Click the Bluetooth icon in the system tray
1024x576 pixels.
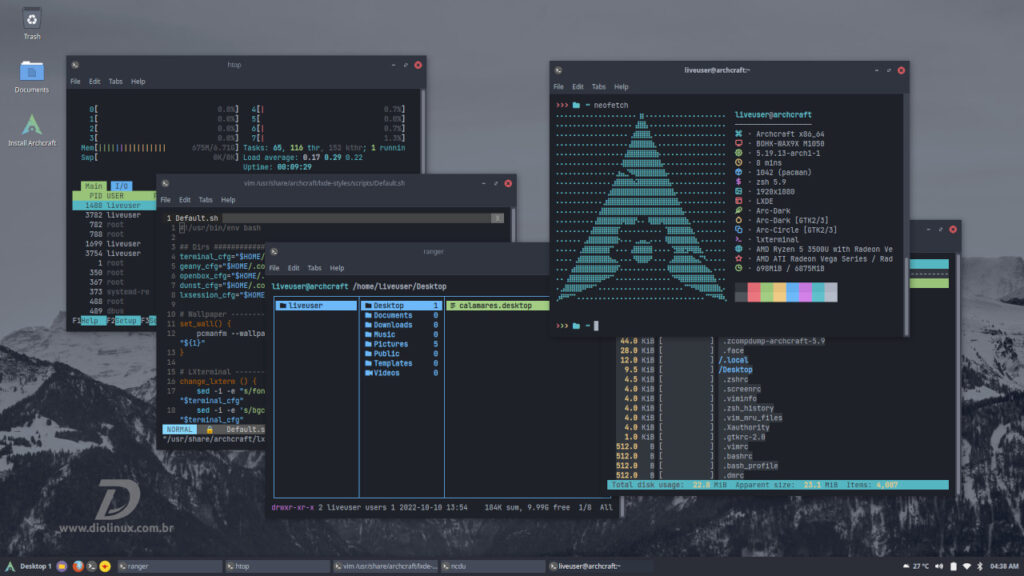(979, 565)
